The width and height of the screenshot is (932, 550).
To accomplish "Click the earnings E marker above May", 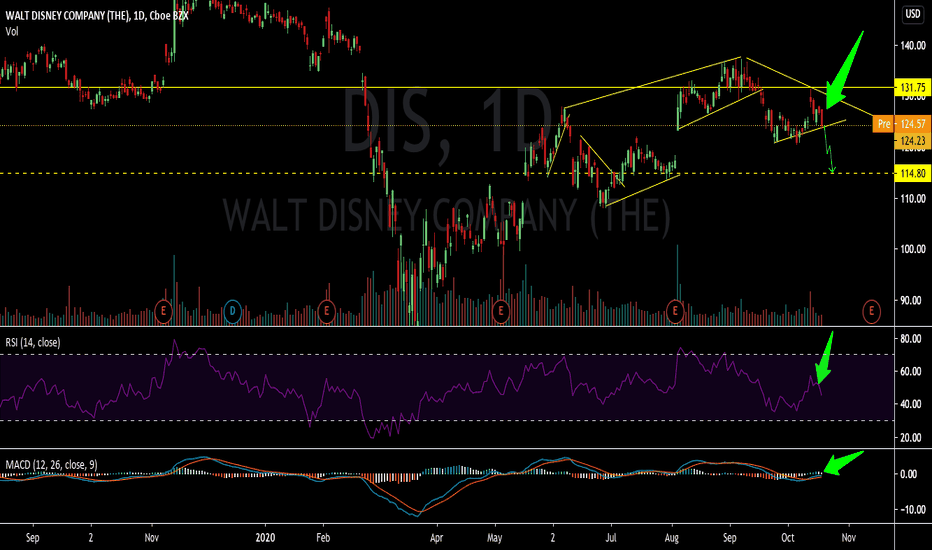I will [501, 311].
